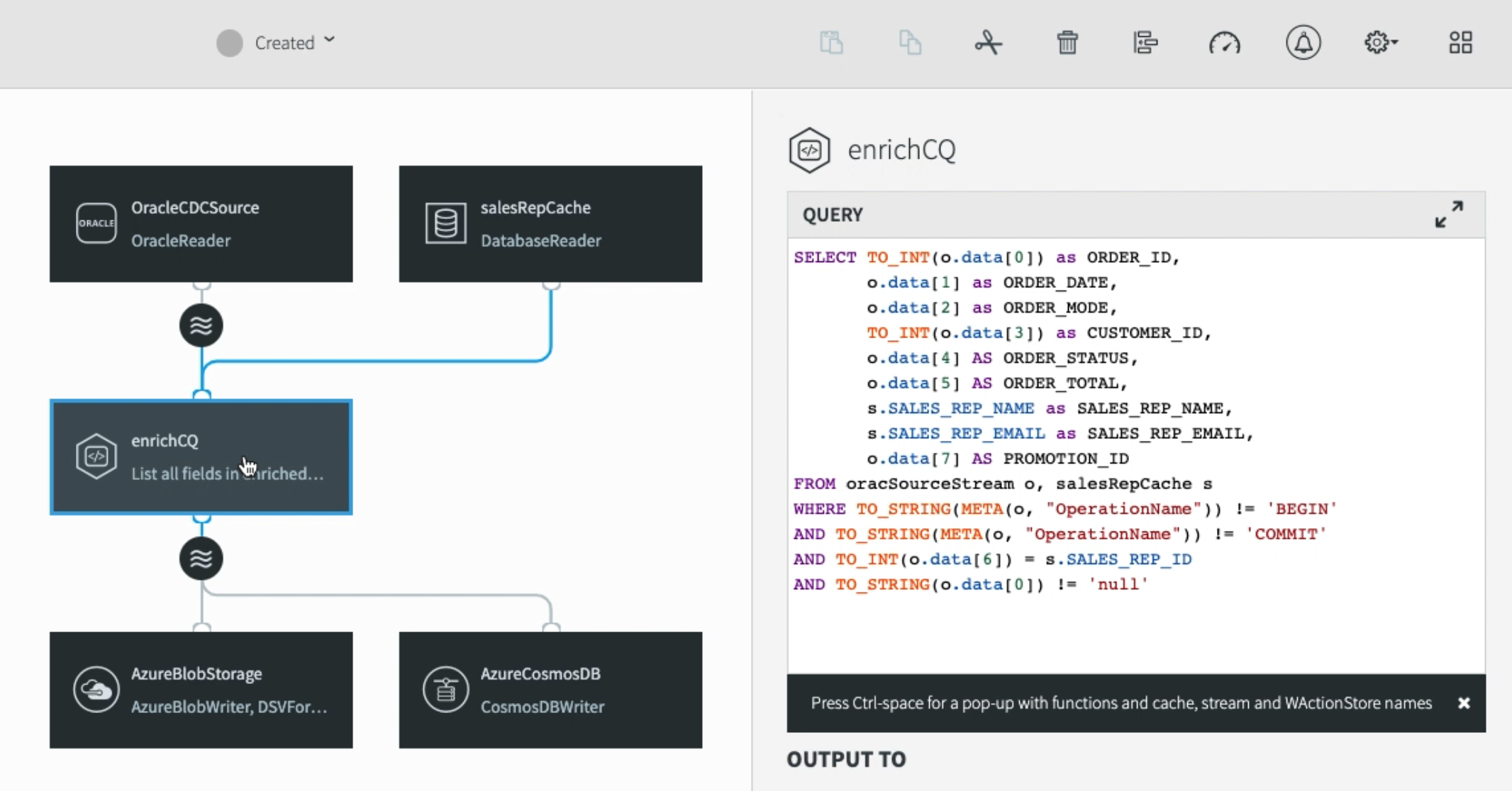Click the OracleReader adapter label
The width and height of the screenshot is (1512, 791).
click(181, 240)
